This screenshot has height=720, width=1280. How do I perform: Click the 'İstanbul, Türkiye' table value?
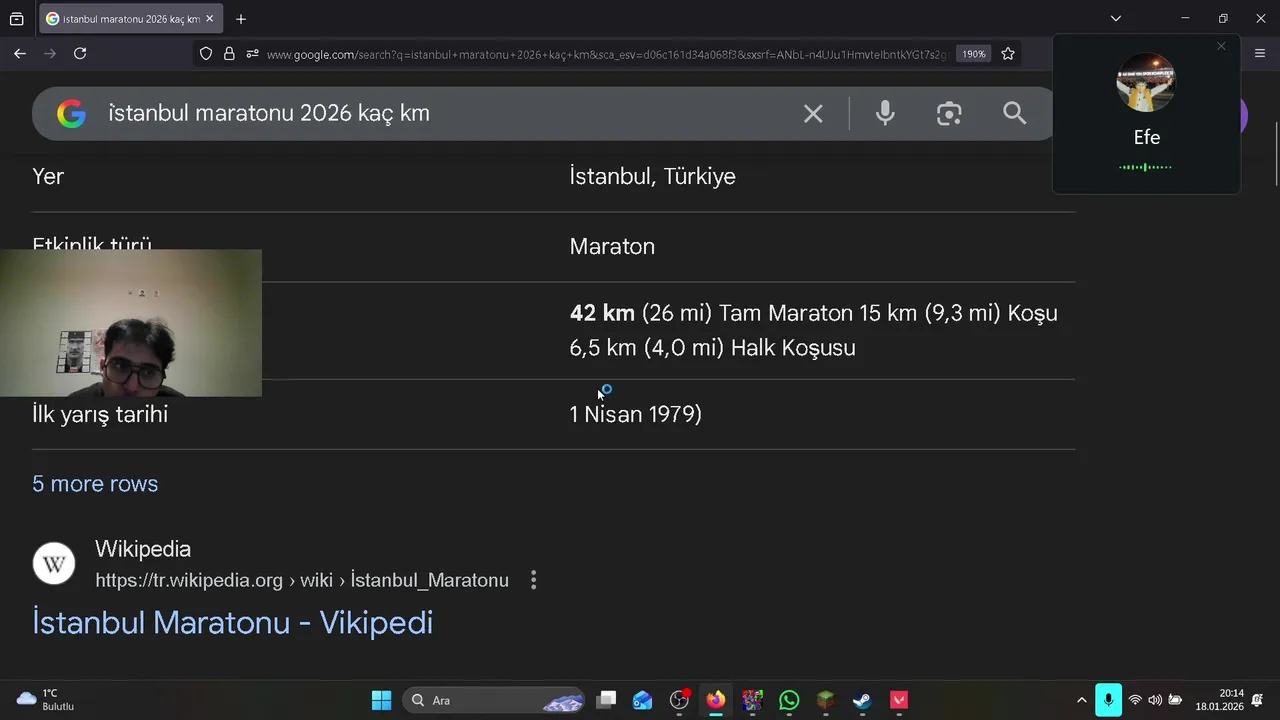(652, 177)
